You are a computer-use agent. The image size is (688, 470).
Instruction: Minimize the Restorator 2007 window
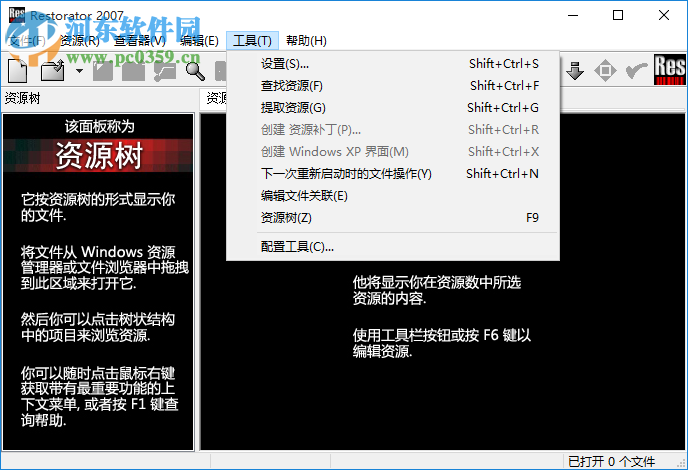[x=573, y=15]
